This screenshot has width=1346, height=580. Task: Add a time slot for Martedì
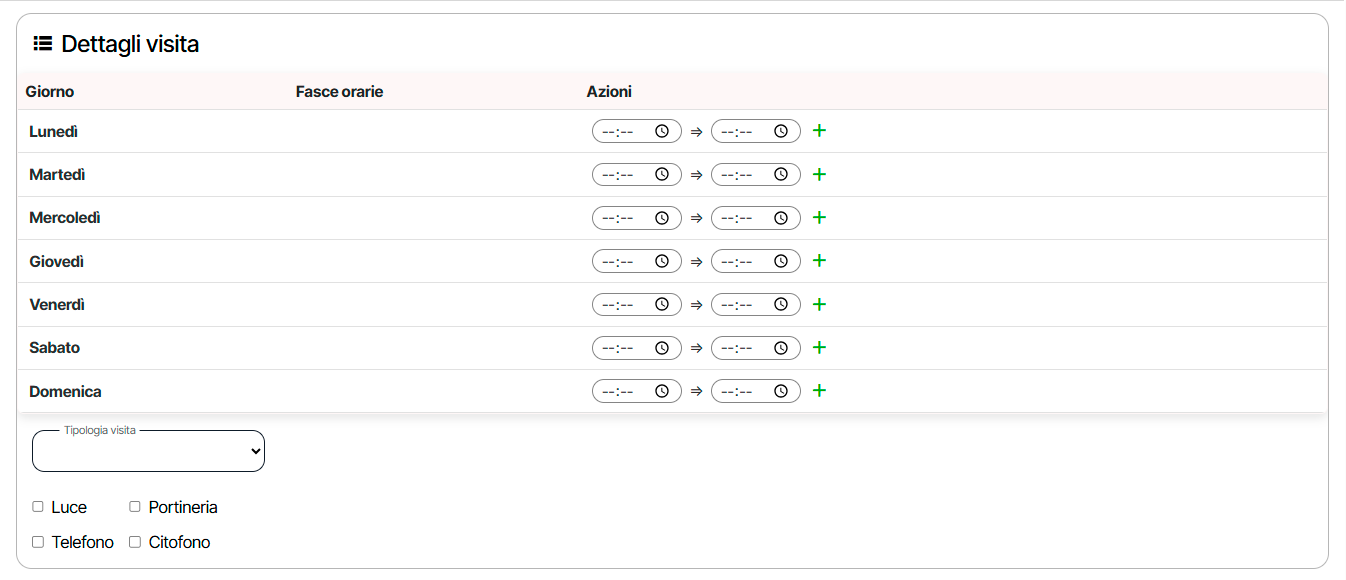tap(819, 174)
